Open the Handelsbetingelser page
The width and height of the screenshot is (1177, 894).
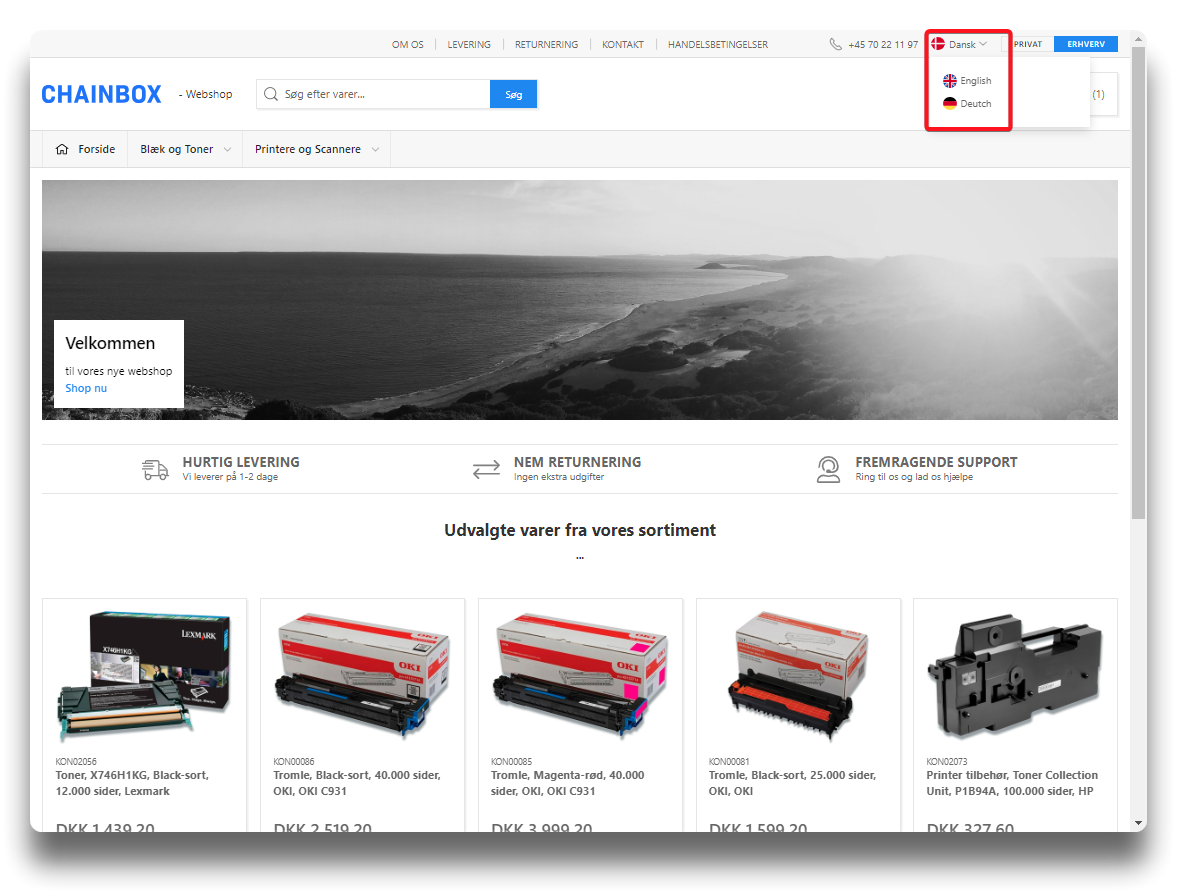click(x=717, y=44)
